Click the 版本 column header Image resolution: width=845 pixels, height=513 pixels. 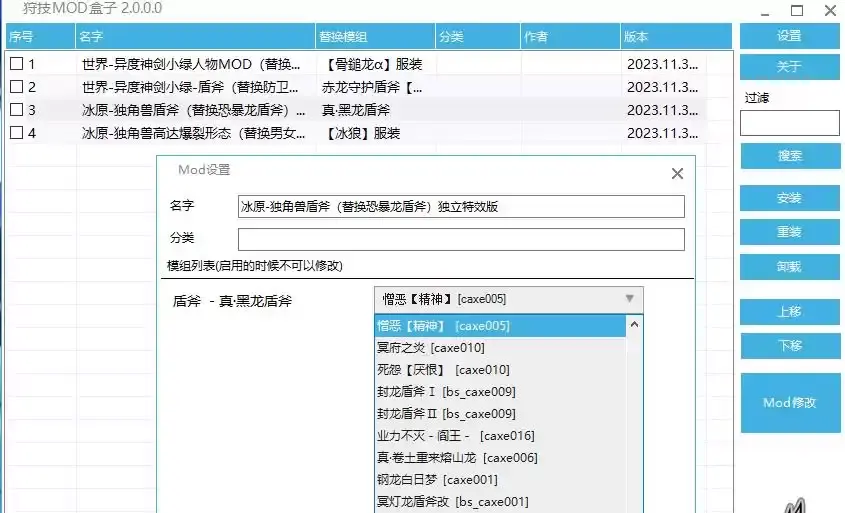pyautogui.click(x=660, y=37)
